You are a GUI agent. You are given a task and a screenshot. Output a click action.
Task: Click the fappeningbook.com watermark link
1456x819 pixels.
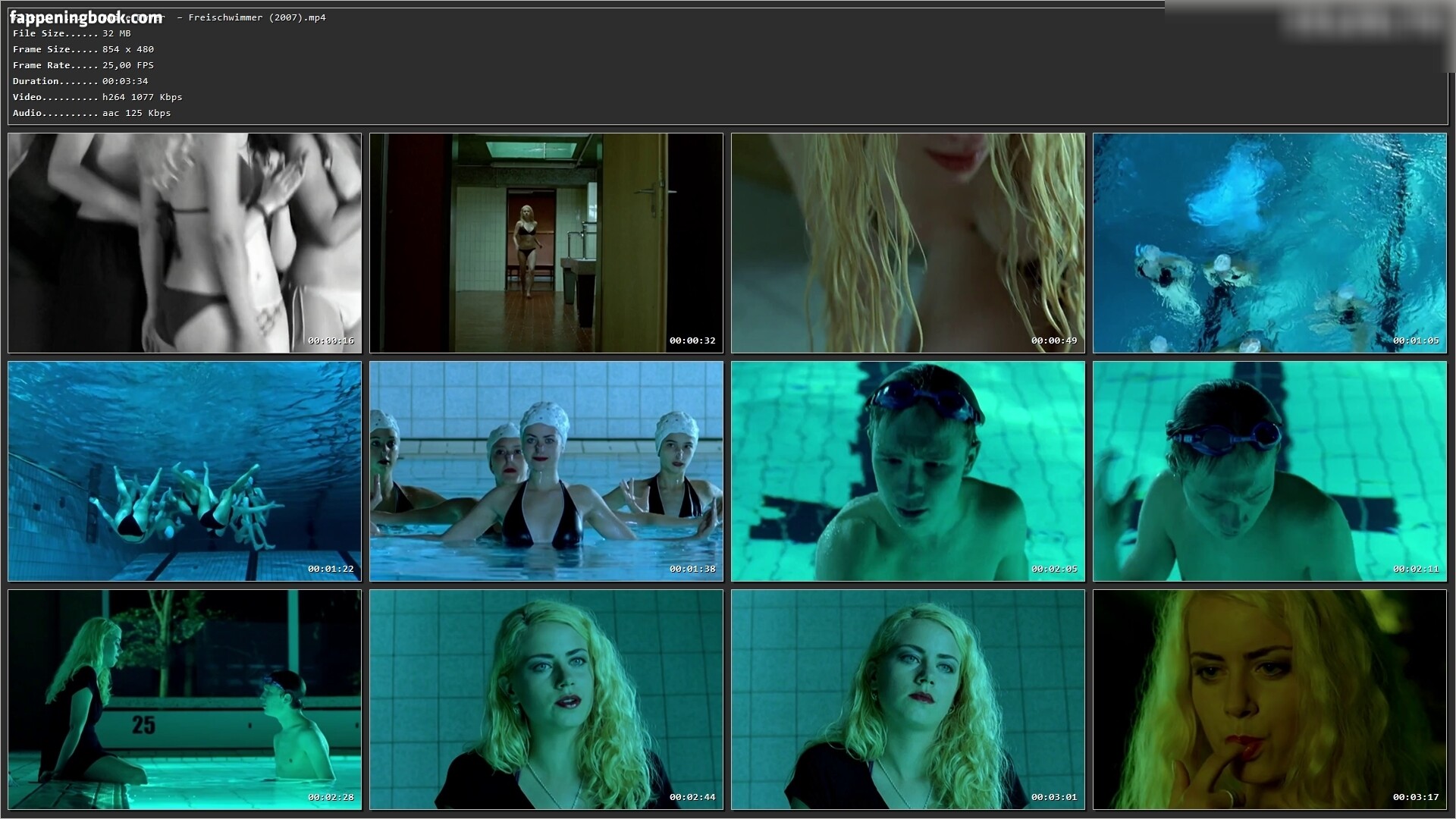pyautogui.click(x=86, y=17)
